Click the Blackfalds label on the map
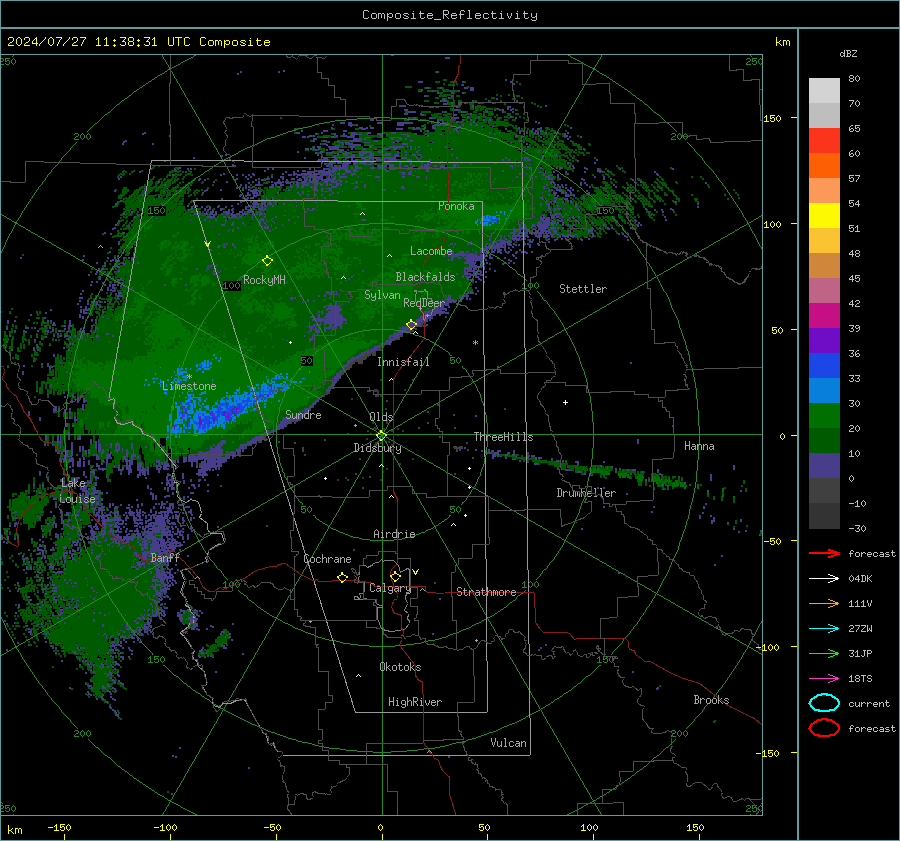The width and height of the screenshot is (900, 841). [425, 277]
